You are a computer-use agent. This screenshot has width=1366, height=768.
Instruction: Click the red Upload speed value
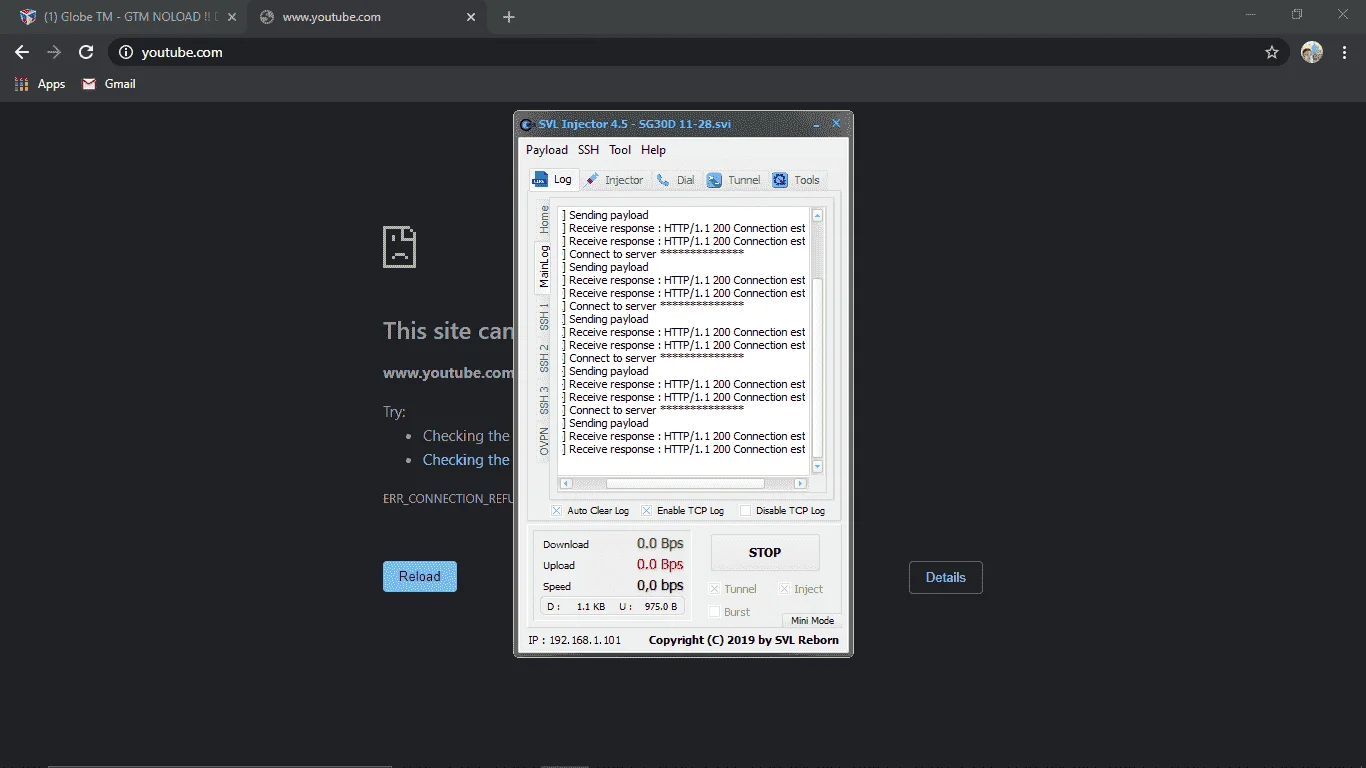[x=660, y=564]
